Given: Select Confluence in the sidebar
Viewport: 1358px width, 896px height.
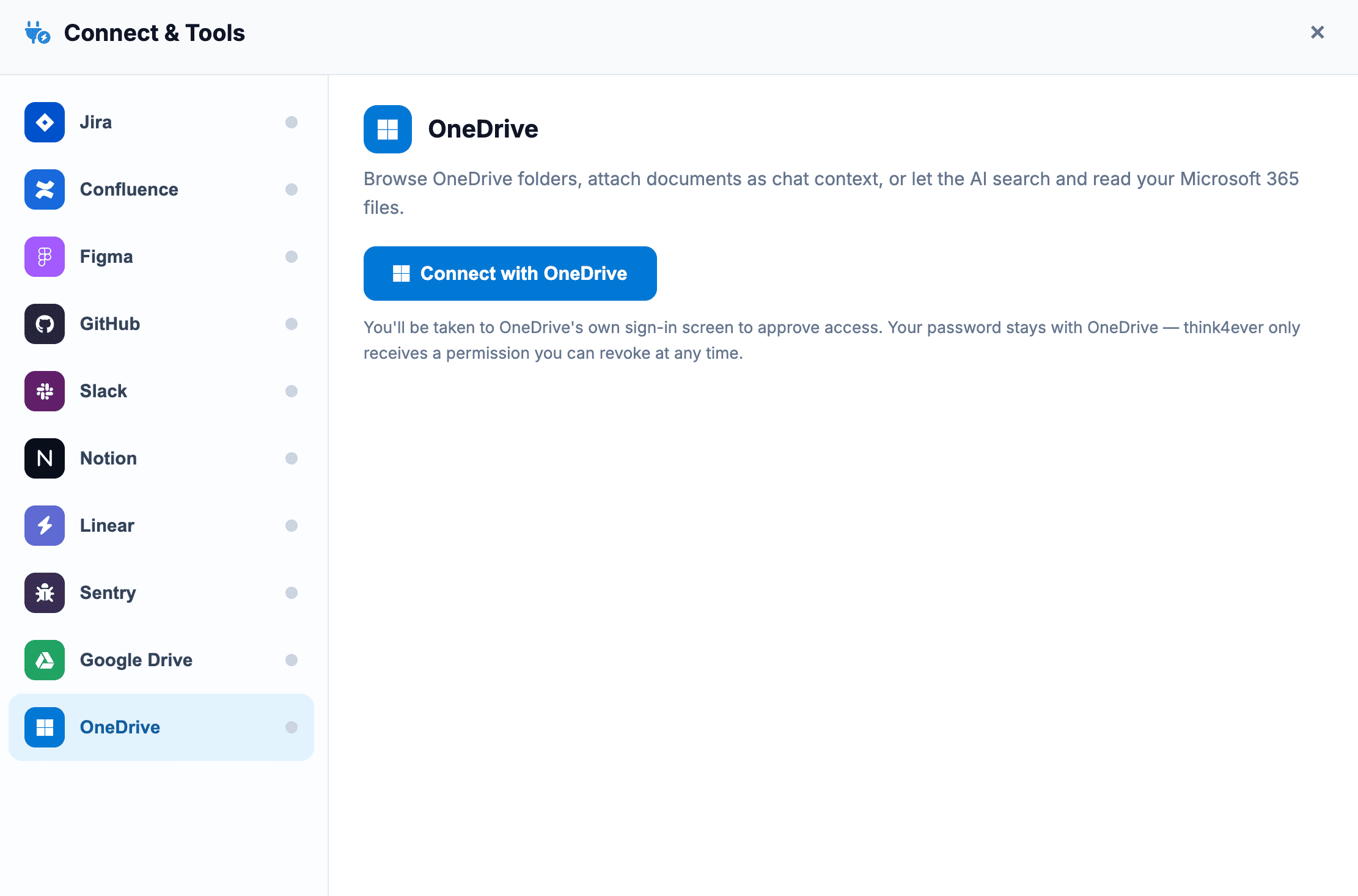Looking at the screenshot, I should (x=161, y=189).
